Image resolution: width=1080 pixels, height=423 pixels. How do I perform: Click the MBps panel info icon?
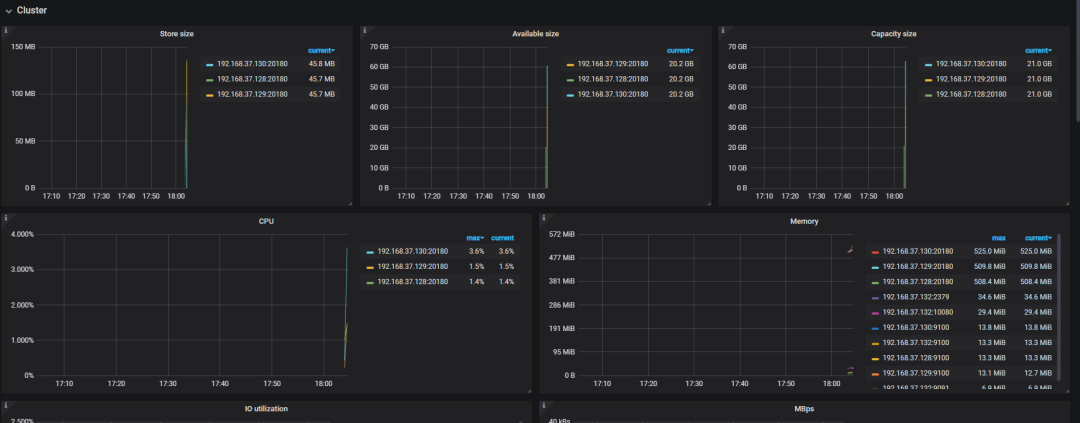point(544,406)
